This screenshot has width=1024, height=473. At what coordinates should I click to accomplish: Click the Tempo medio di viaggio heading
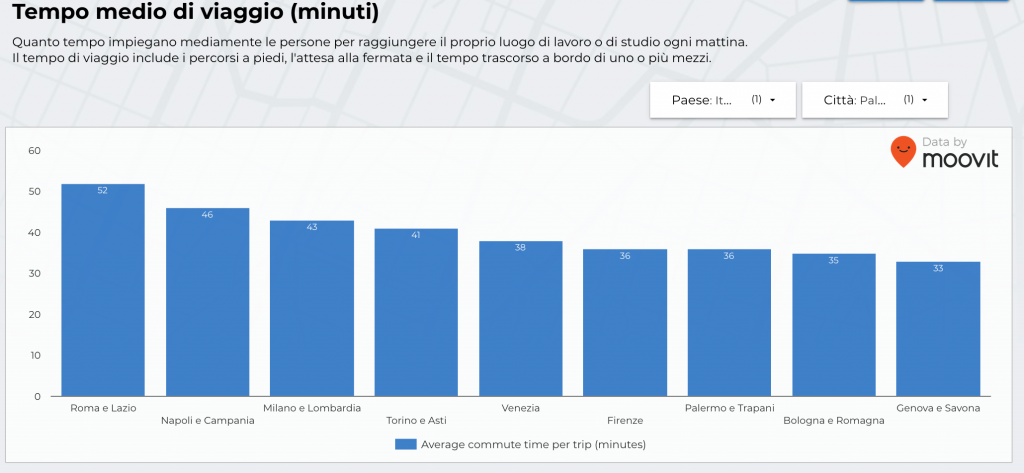tap(195, 13)
